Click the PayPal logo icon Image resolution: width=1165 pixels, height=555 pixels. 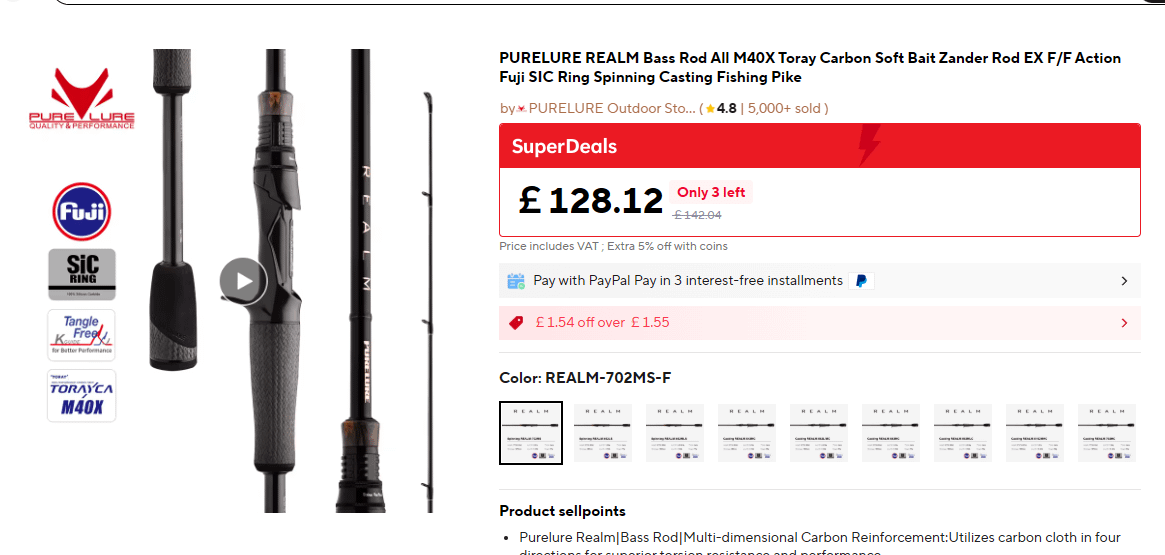pos(861,281)
